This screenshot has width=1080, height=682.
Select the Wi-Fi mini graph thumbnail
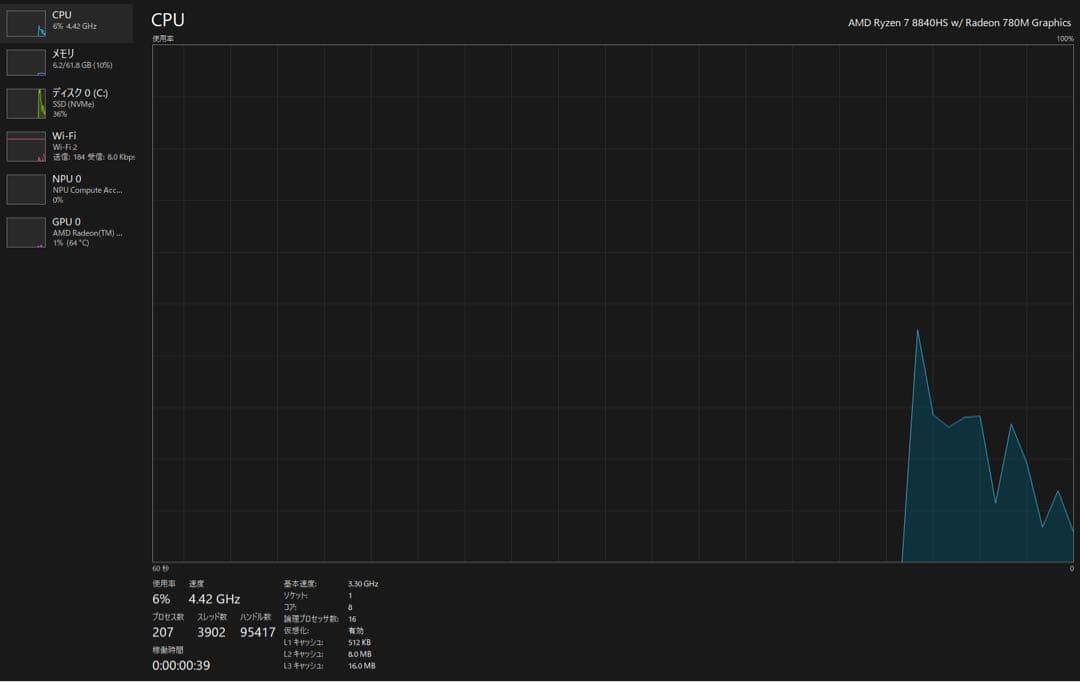tap(26, 146)
